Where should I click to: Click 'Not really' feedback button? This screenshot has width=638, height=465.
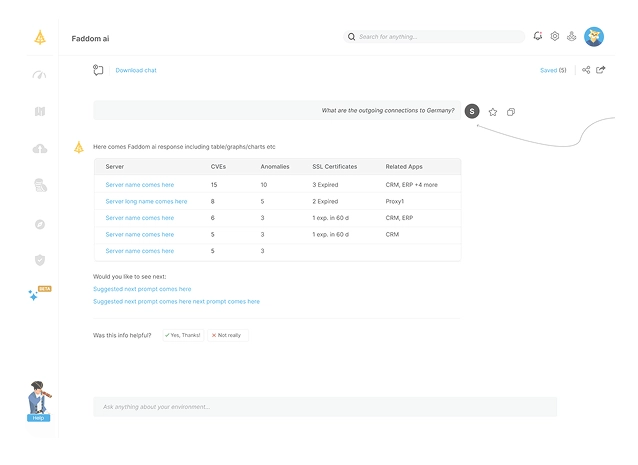click(228, 335)
